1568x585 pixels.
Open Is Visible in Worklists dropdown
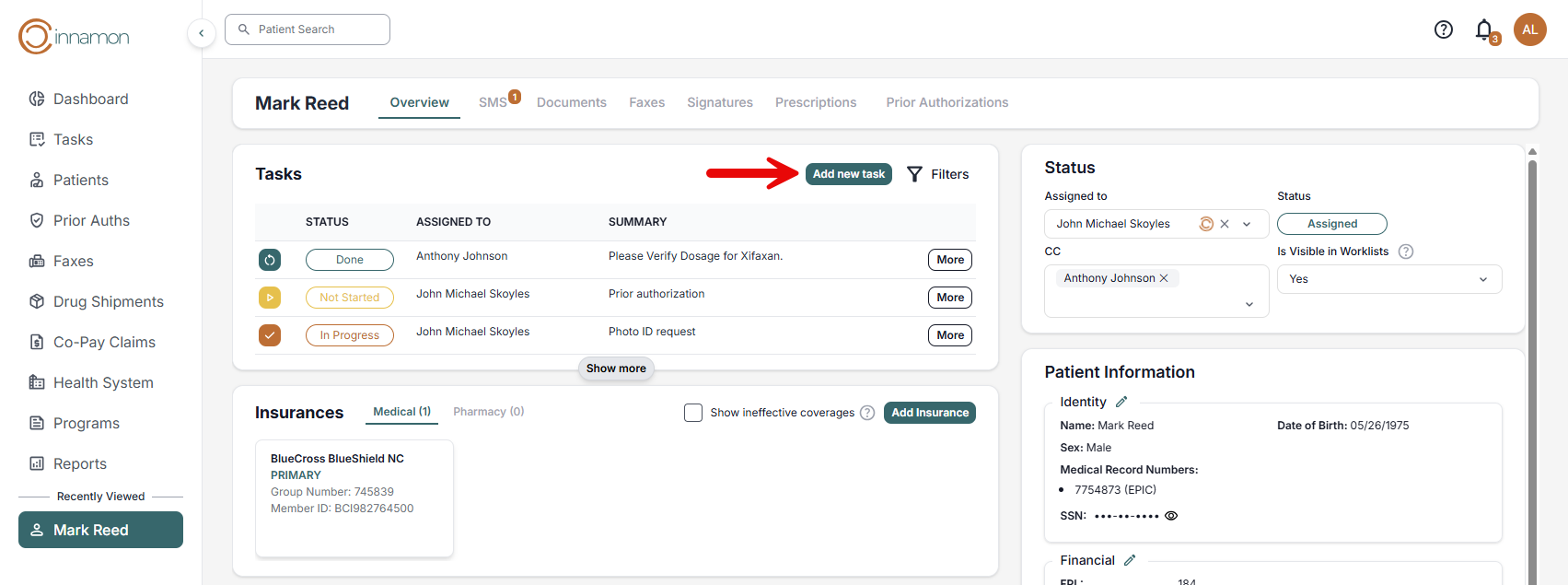tap(1482, 279)
